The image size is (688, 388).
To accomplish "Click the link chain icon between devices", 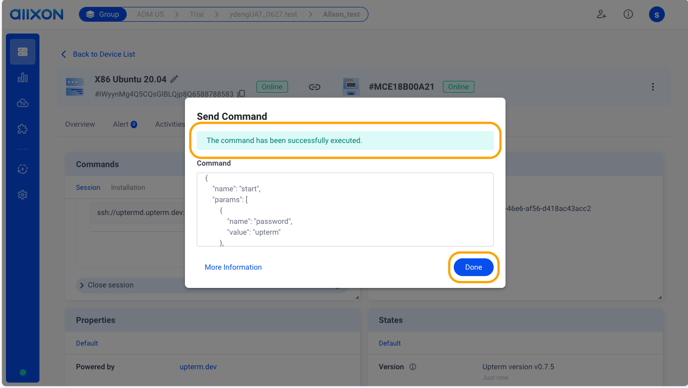I will (x=314, y=87).
